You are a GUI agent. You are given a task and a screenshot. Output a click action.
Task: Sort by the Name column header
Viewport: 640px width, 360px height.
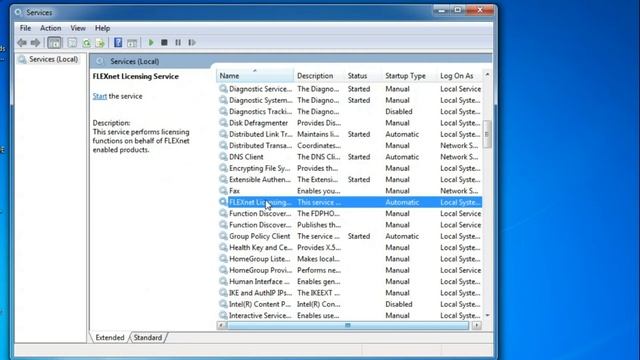(x=255, y=76)
